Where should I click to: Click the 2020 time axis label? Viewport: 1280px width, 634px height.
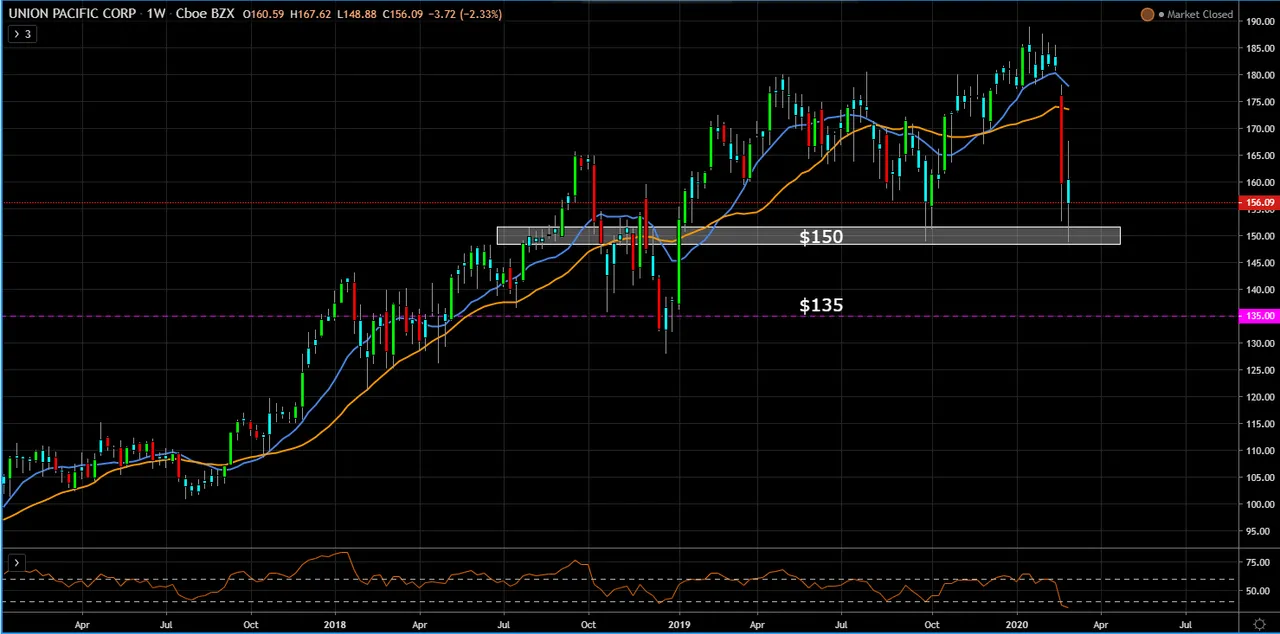1017,624
